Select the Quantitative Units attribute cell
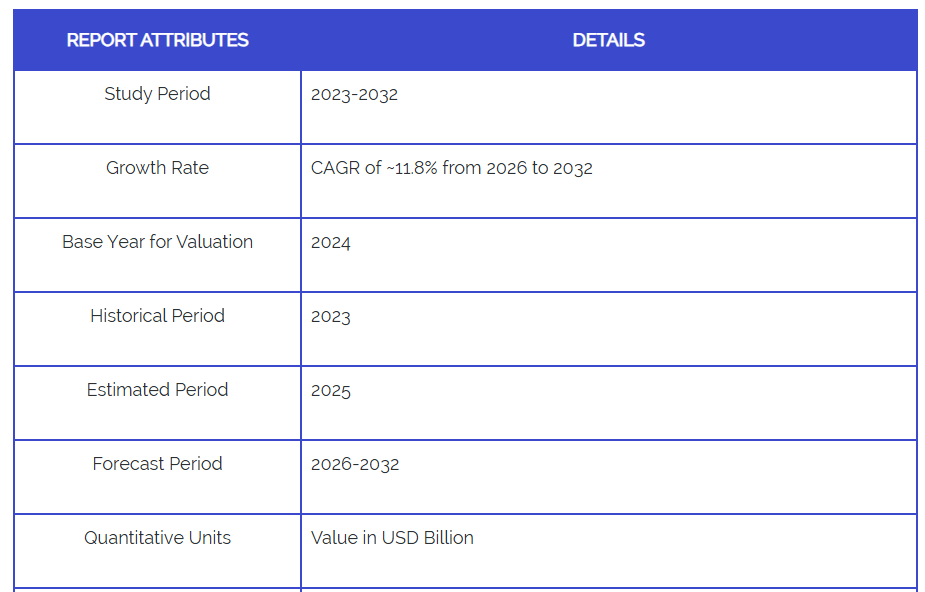The image size is (925, 592). point(157,538)
